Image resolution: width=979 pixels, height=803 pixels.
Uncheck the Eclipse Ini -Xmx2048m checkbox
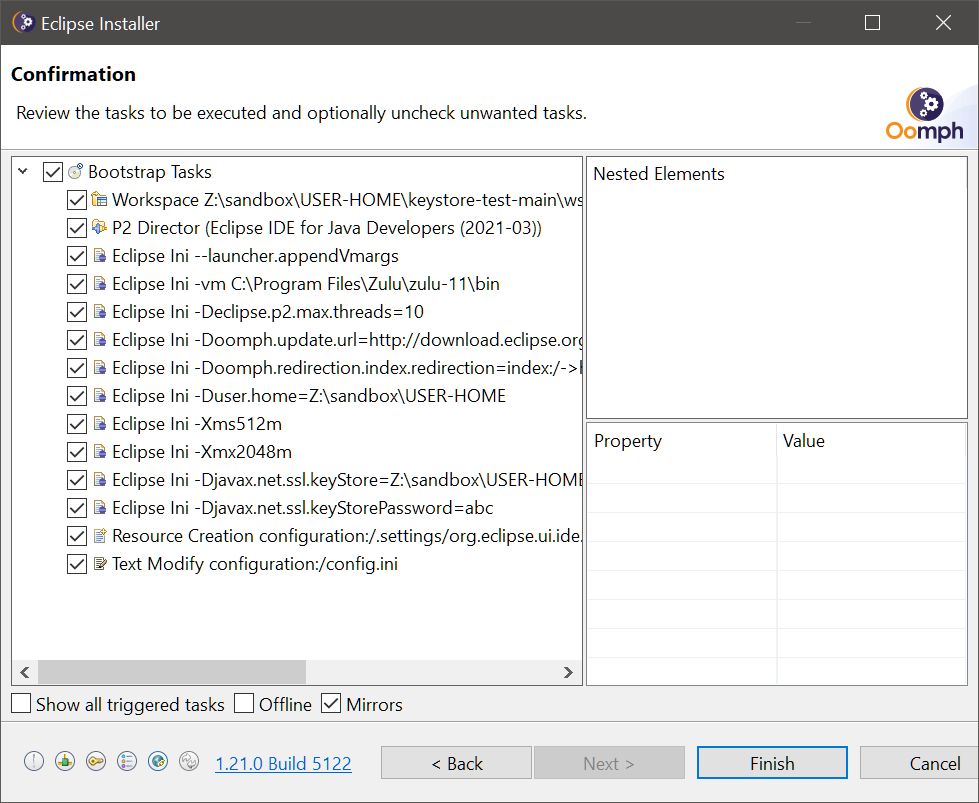(x=77, y=452)
